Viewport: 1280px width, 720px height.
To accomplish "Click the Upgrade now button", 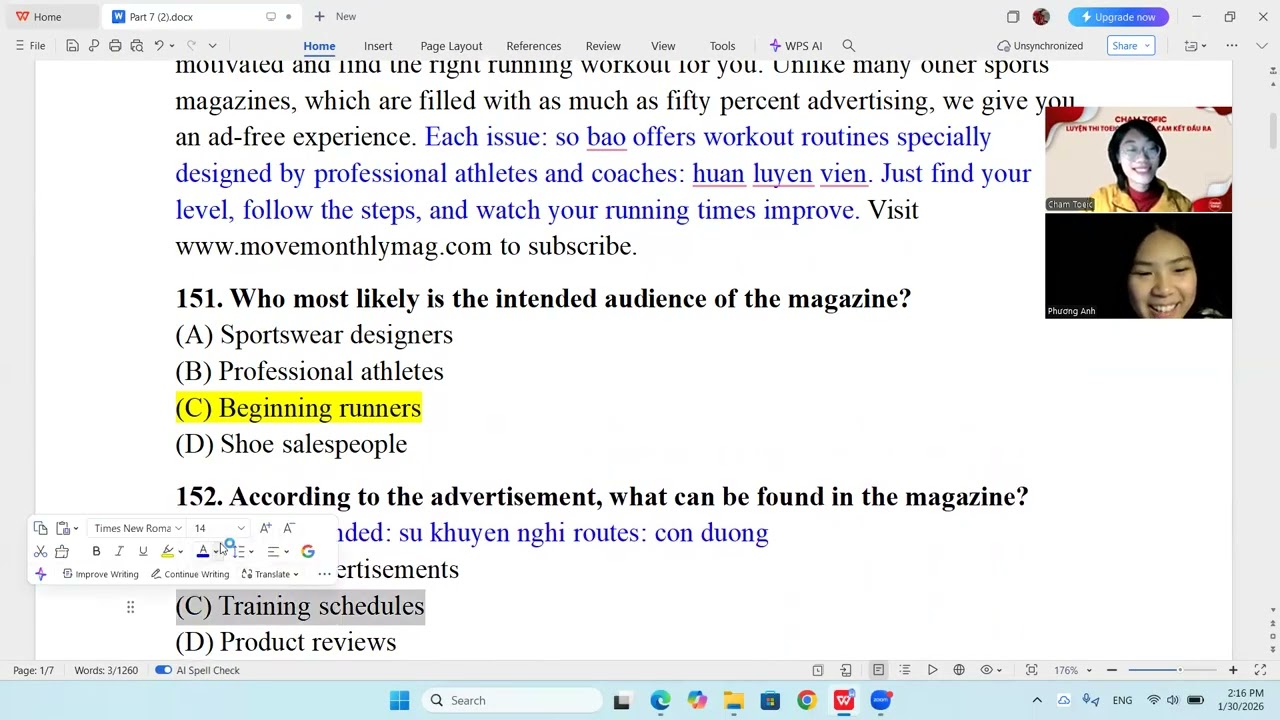I will pyautogui.click(x=1118, y=17).
